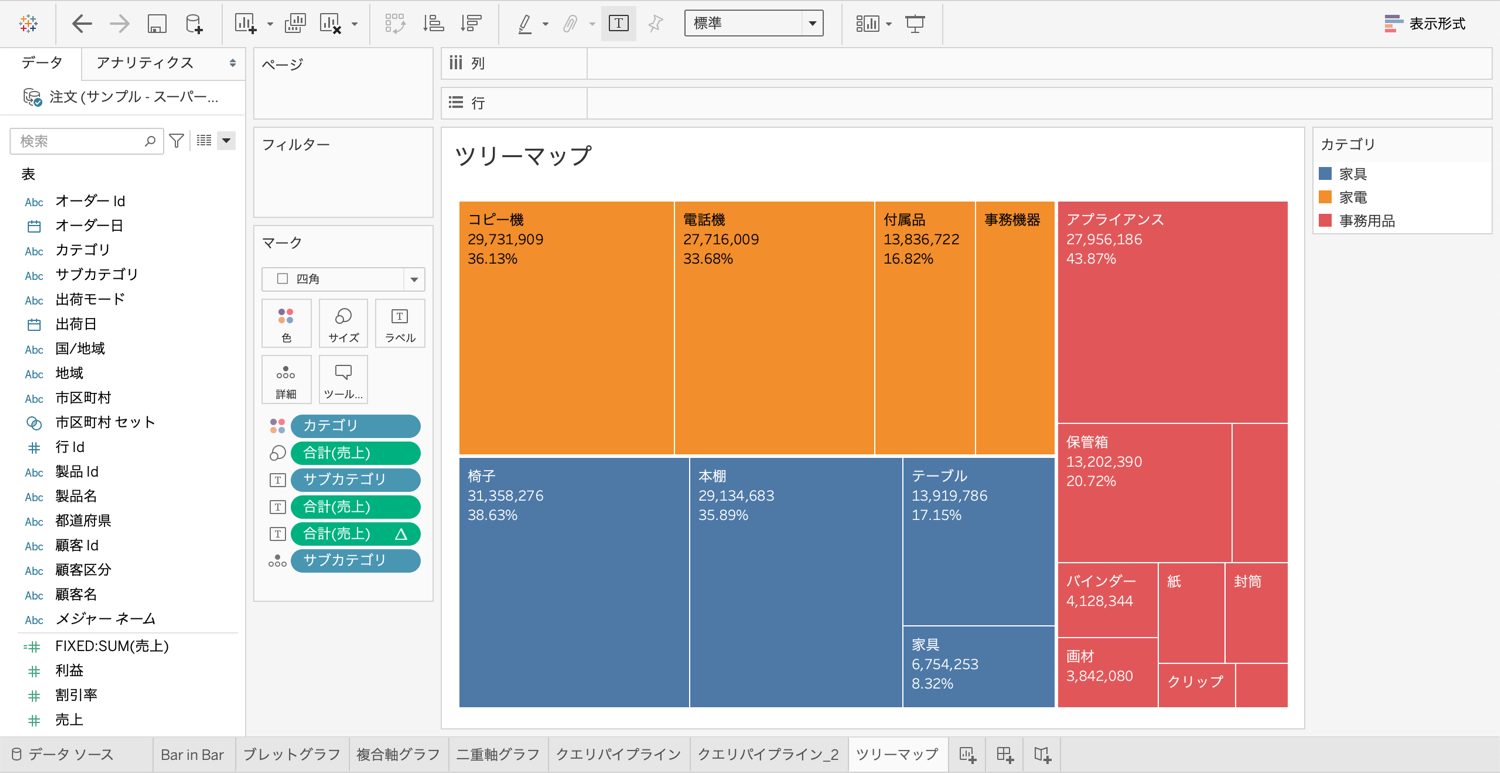
Task: Start presentation mode
Action: [x=915, y=23]
